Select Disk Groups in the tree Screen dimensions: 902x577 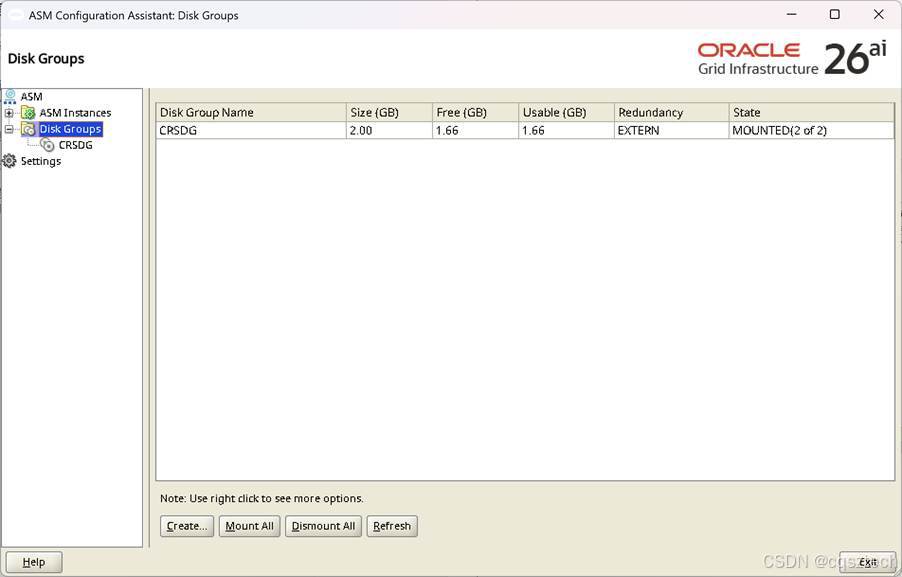(70, 129)
